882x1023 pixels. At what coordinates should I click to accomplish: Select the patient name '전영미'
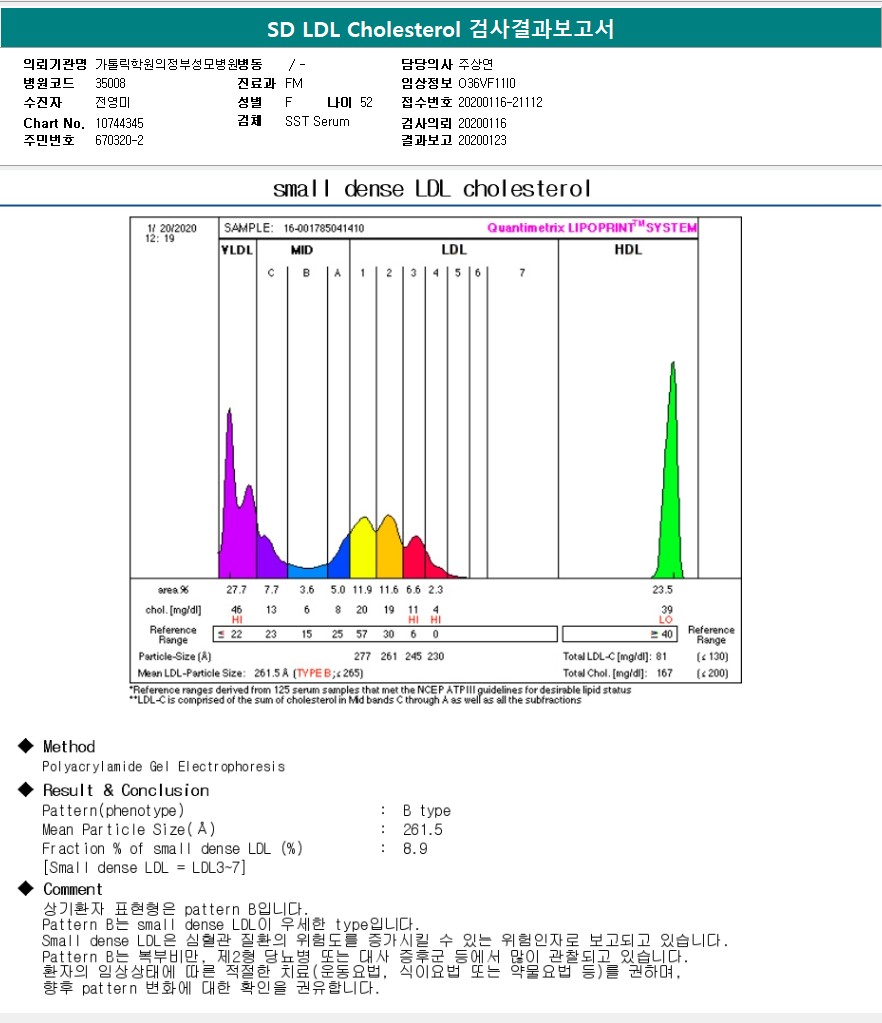point(113,102)
